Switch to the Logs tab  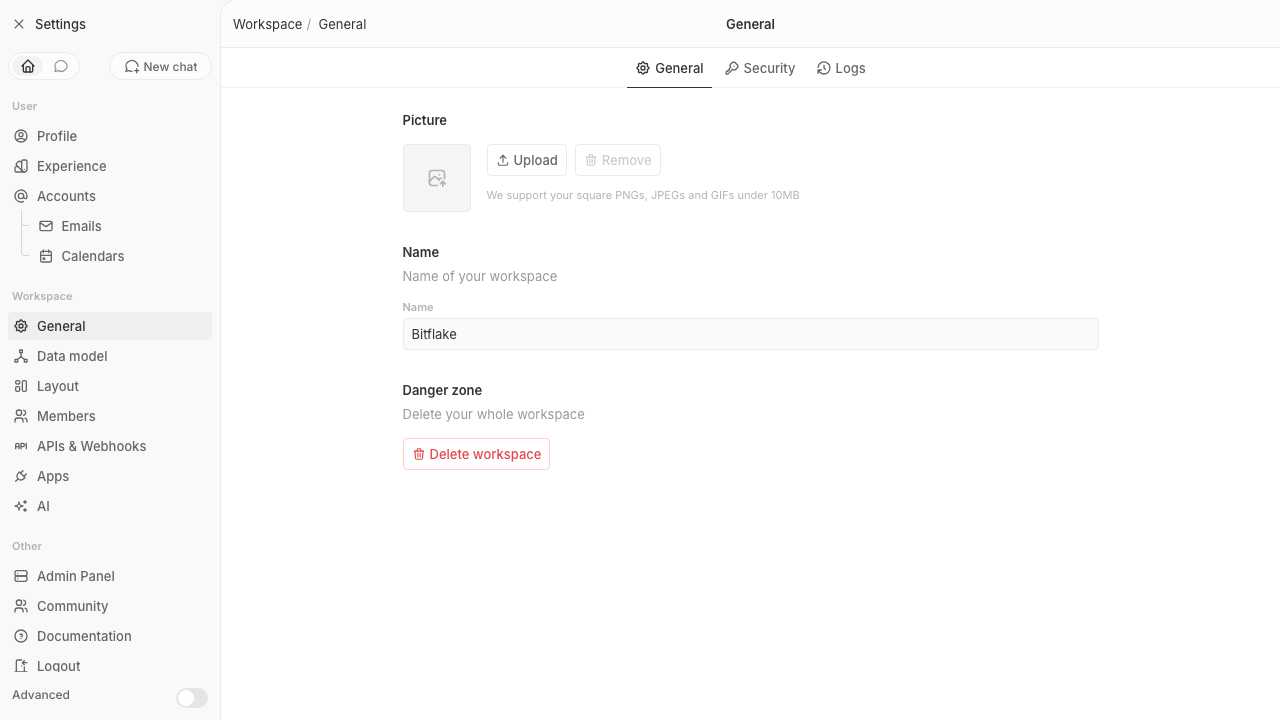tap(841, 68)
